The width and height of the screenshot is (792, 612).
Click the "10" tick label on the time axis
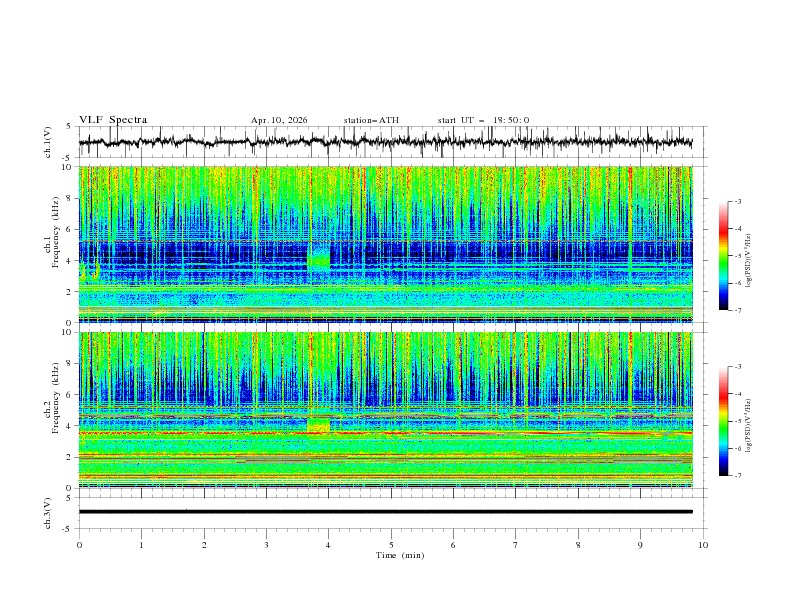703,545
